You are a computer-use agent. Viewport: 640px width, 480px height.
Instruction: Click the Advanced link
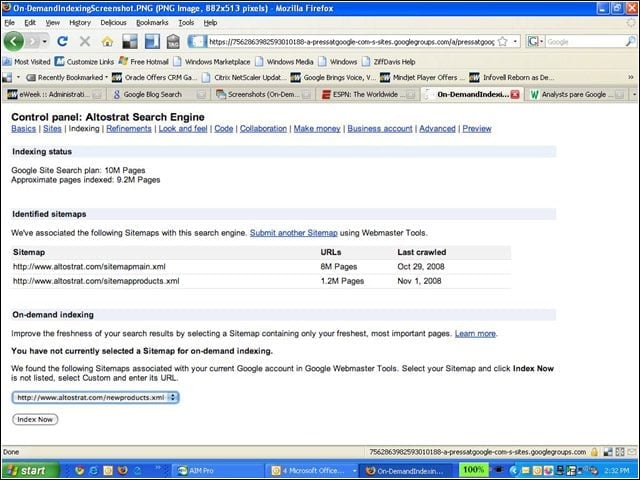[x=437, y=129]
